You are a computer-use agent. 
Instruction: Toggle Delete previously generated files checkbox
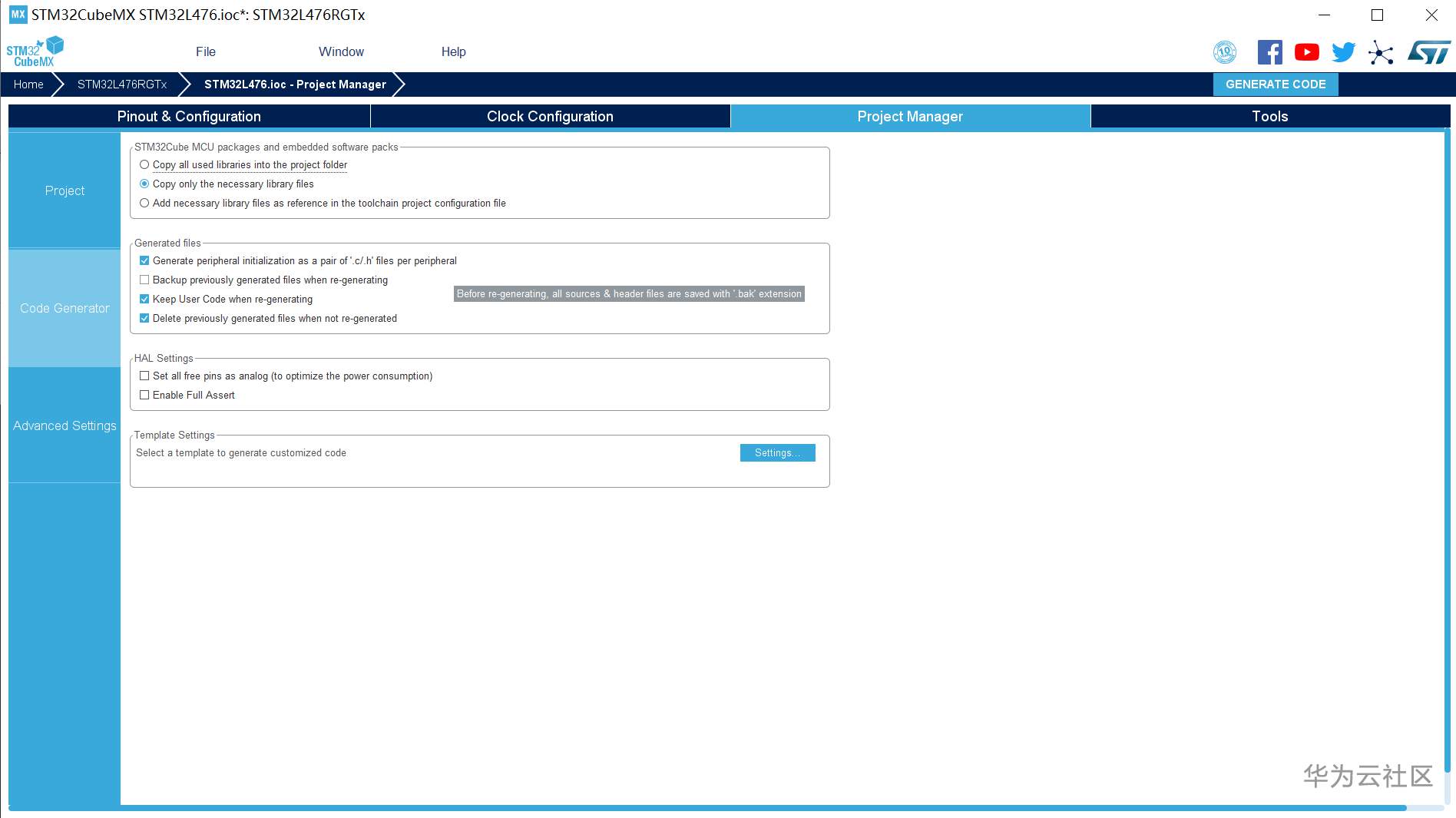coord(144,318)
